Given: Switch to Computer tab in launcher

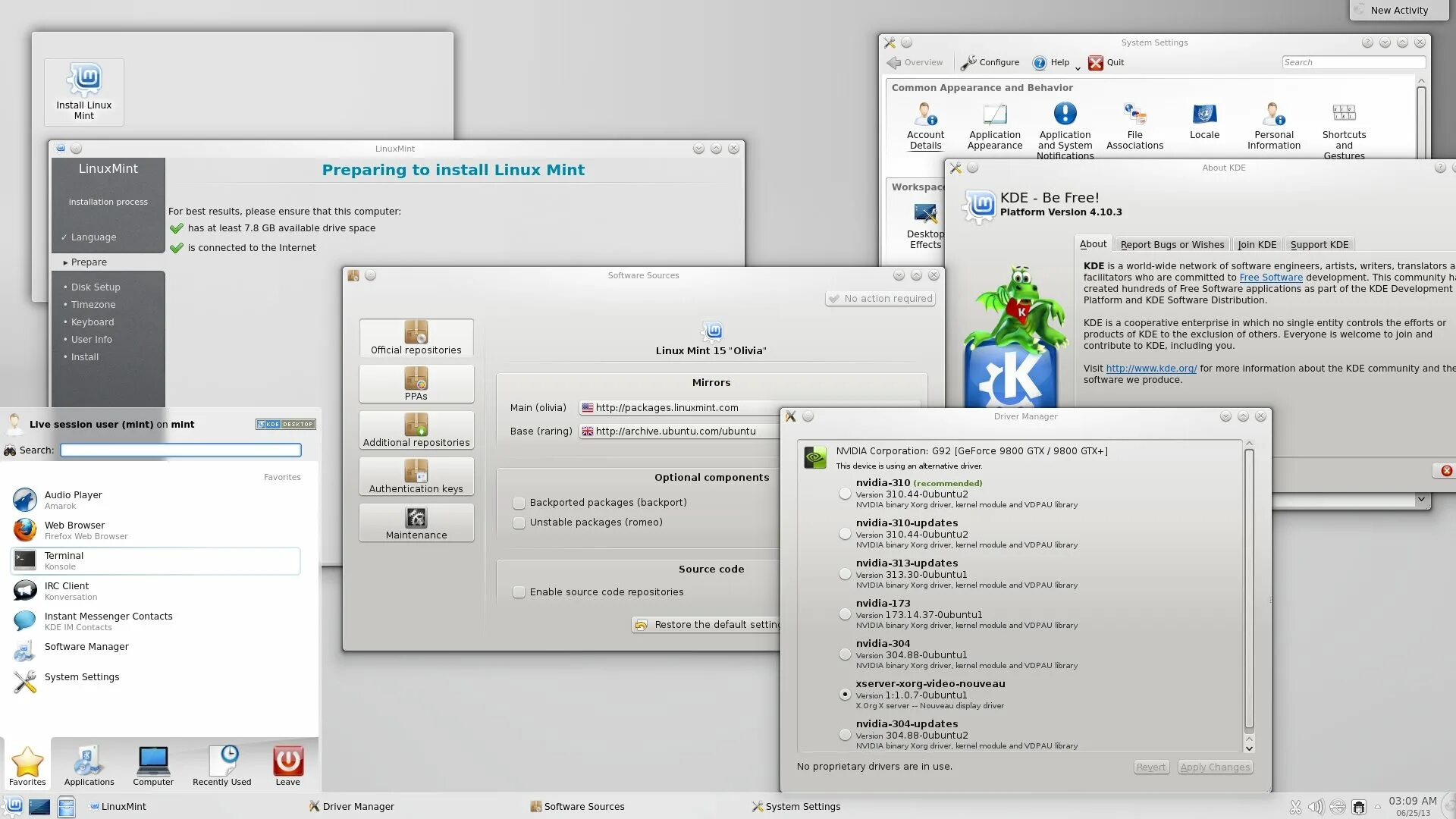Looking at the screenshot, I should [x=153, y=766].
